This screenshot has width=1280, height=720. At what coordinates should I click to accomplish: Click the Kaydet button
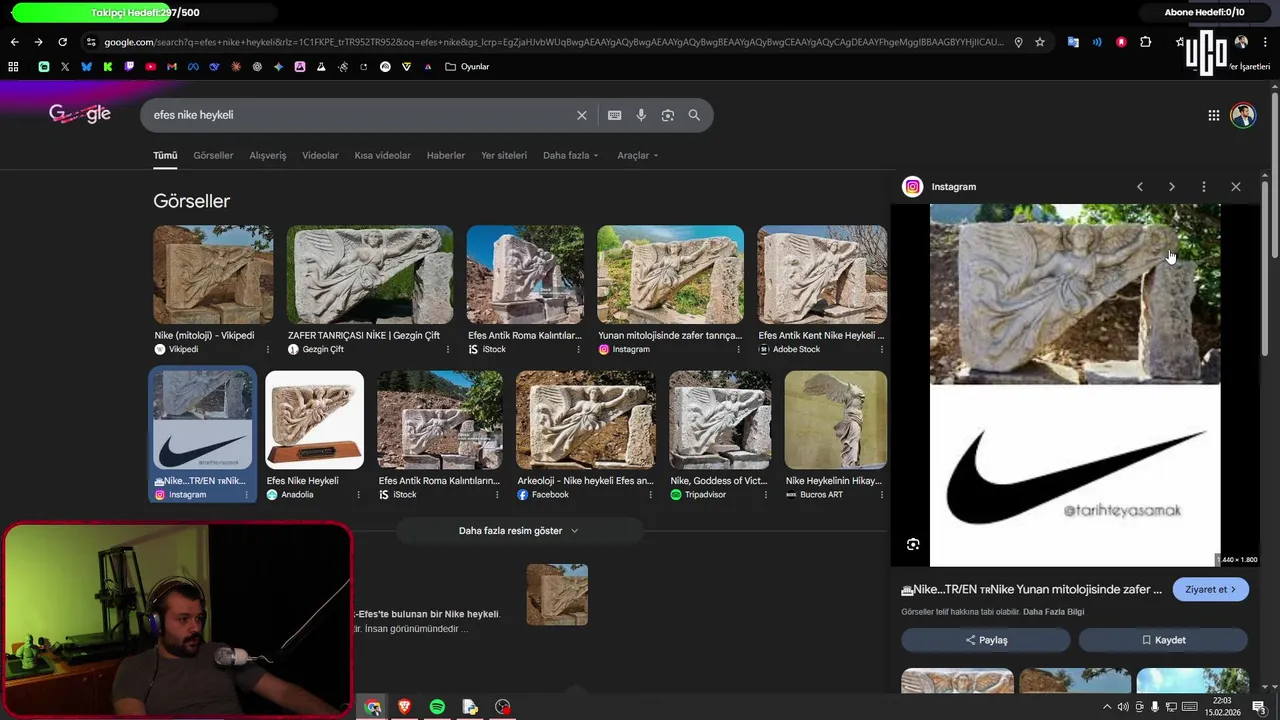[x=1163, y=640]
